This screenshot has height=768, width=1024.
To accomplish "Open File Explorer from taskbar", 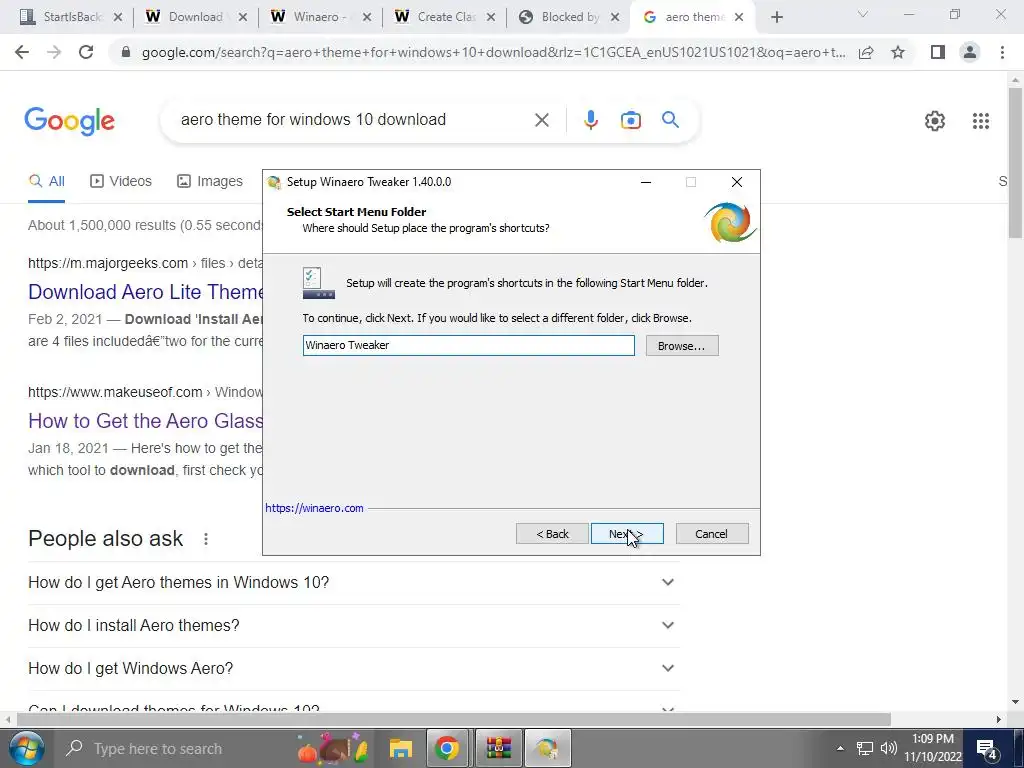I will (x=401, y=748).
